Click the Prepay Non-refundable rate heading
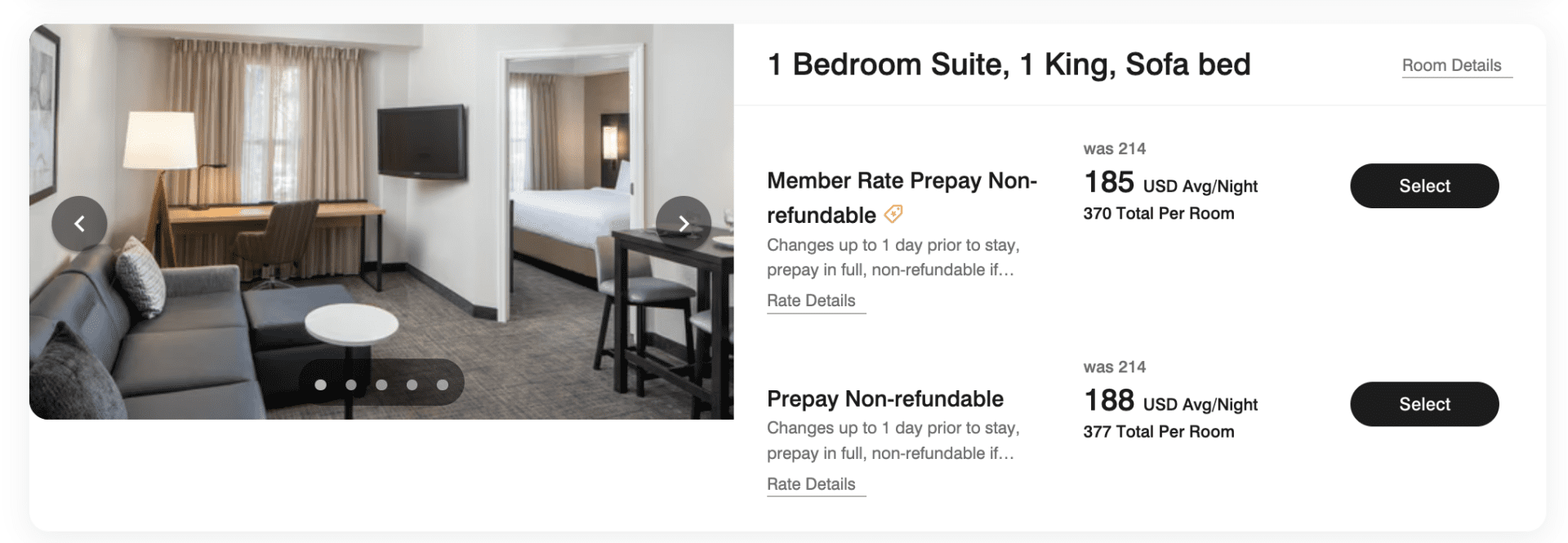This screenshot has height=543, width=1568. point(884,399)
